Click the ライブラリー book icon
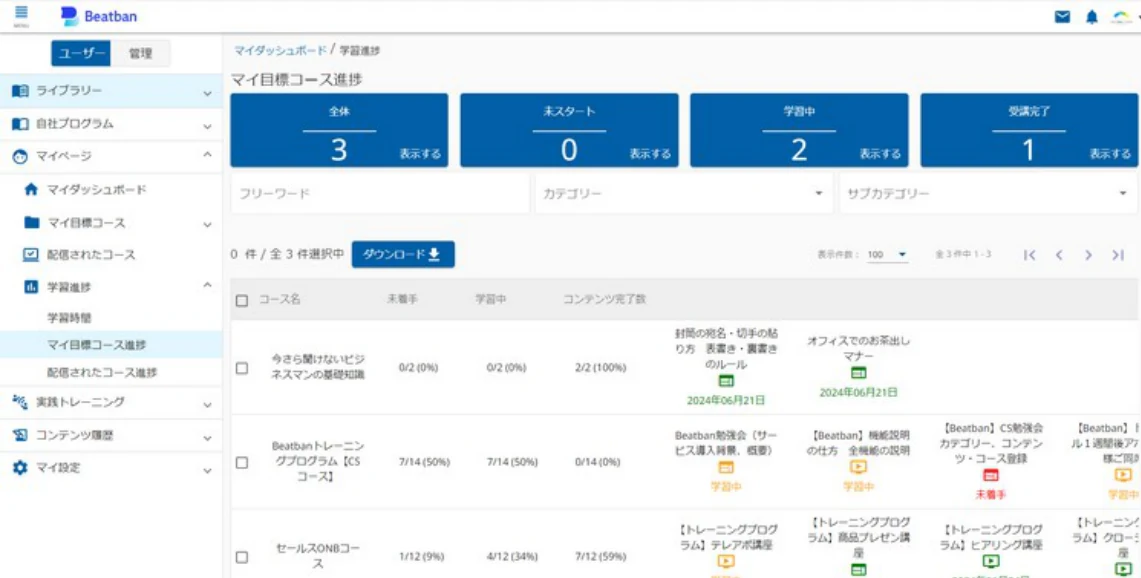1141x578 pixels. [x=20, y=91]
